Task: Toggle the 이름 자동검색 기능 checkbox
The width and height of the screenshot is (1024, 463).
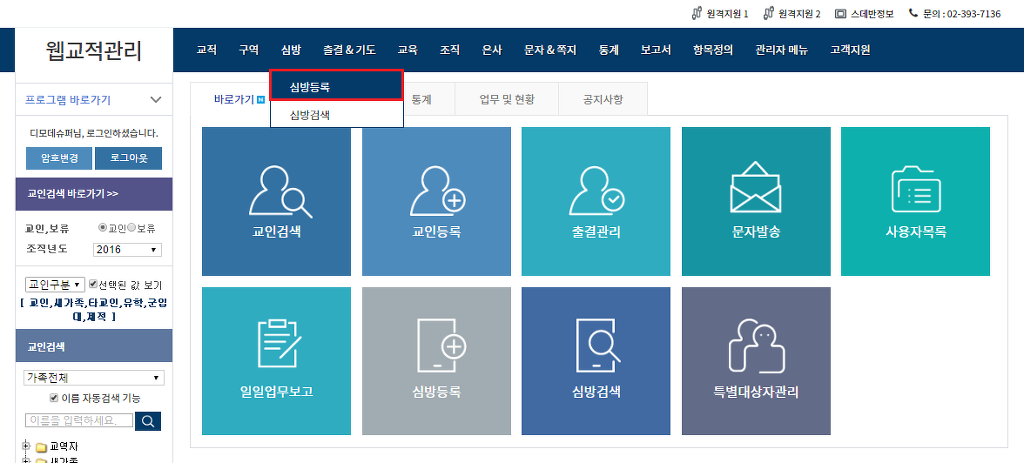Action: (54, 398)
